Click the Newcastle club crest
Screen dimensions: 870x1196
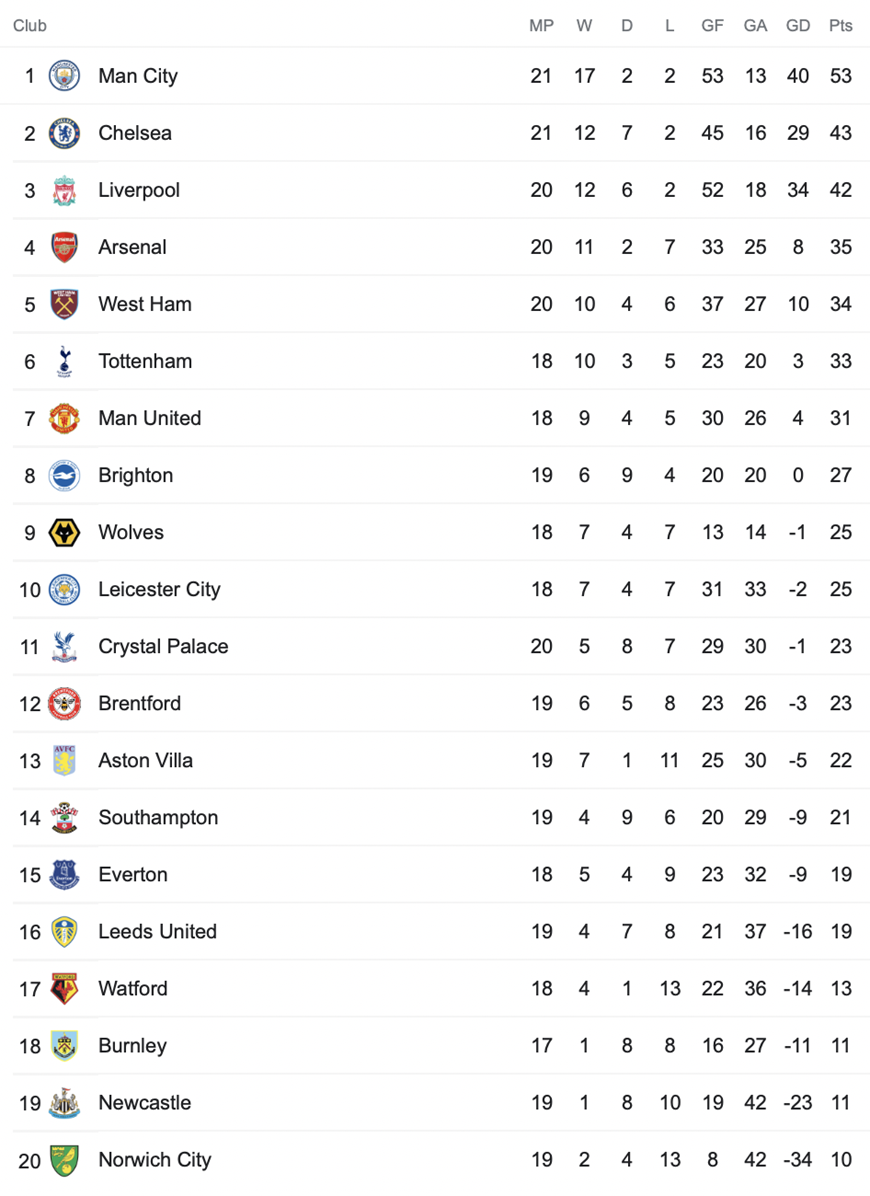64,1103
